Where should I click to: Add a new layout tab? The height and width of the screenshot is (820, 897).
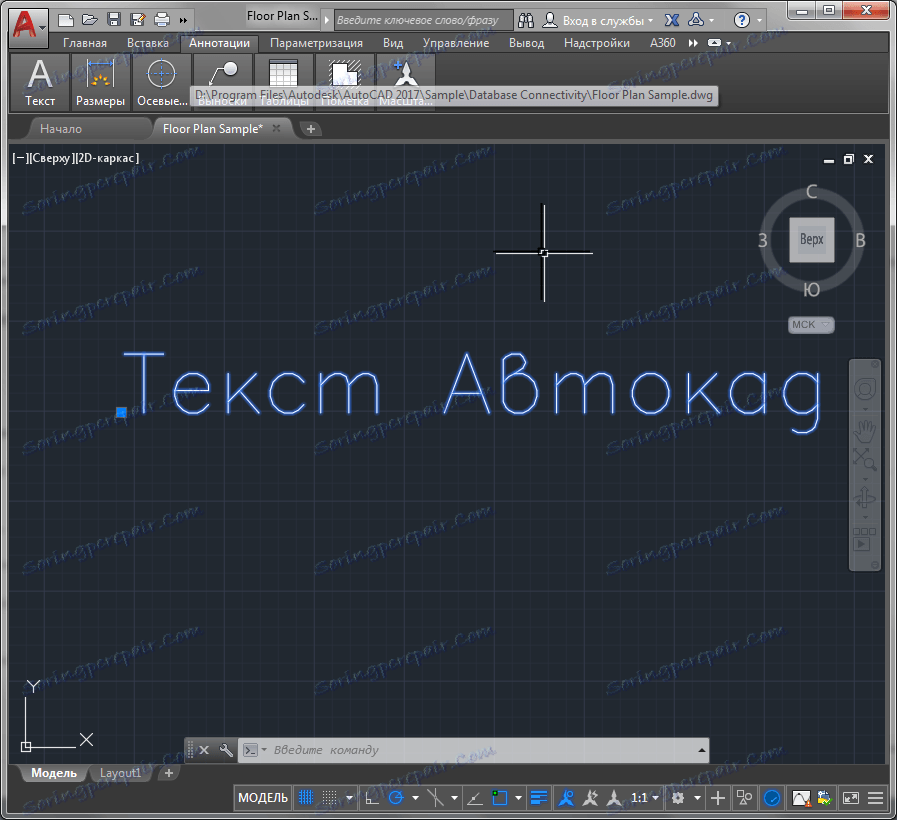(x=169, y=773)
